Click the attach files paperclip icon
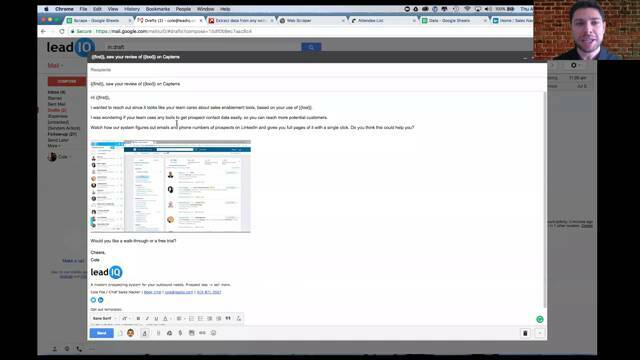 158,333
